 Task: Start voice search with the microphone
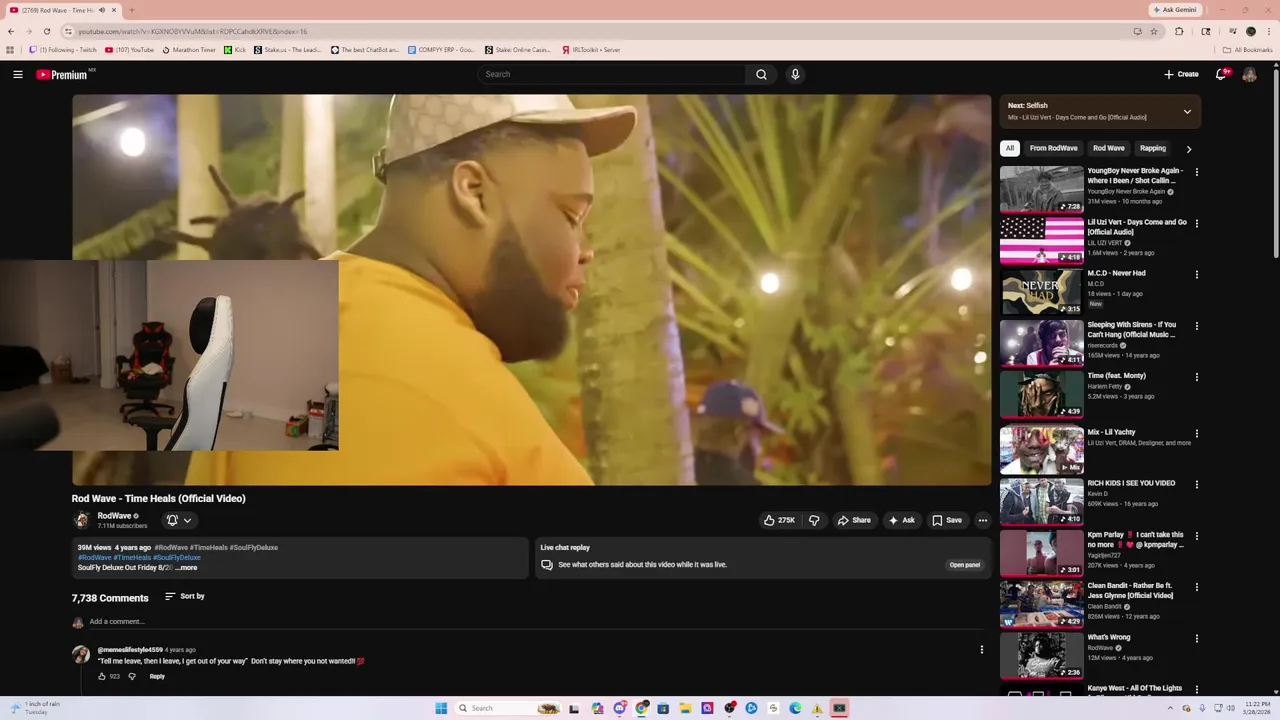pyautogui.click(x=795, y=74)
